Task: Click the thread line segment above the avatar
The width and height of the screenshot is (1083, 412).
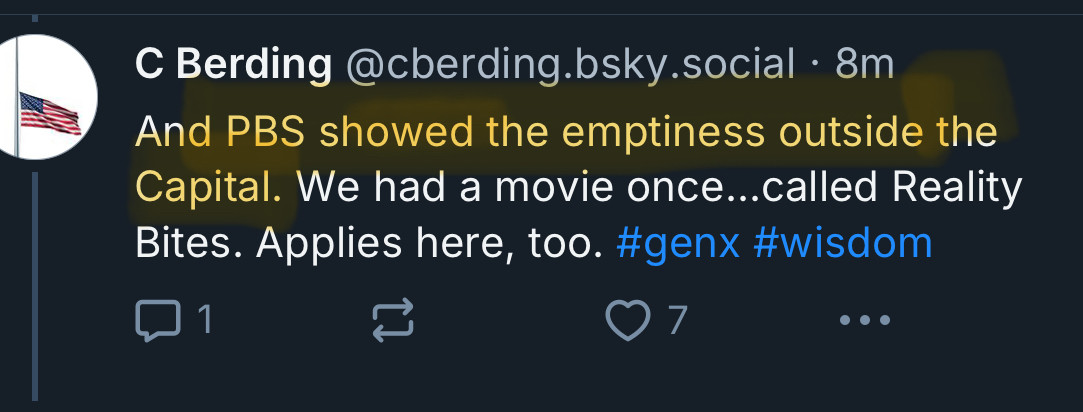Action: click(35, 17)
